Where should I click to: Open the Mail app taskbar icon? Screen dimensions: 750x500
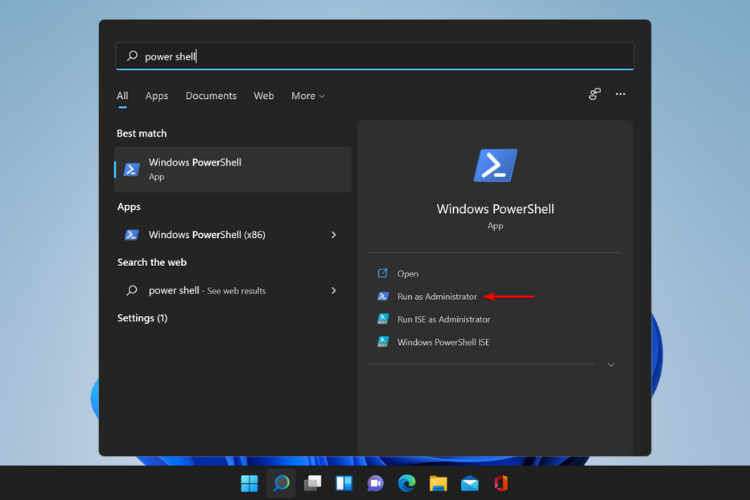(x=469, y=484)
